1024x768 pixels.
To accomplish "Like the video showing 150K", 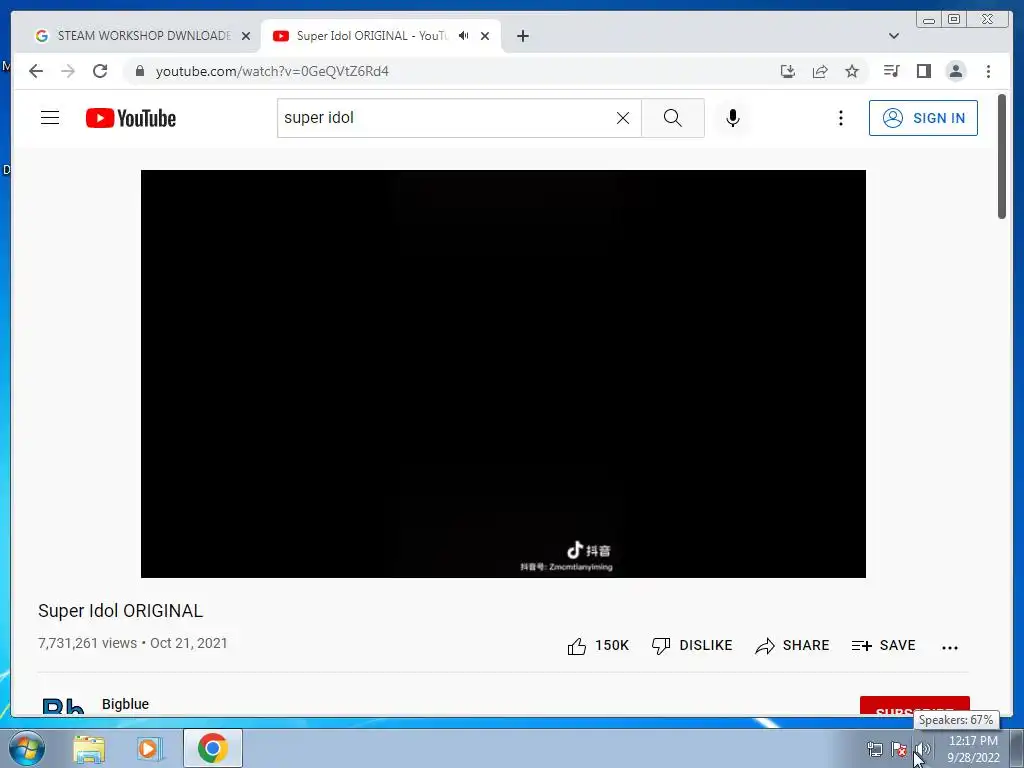I will (x=598, y=646).
